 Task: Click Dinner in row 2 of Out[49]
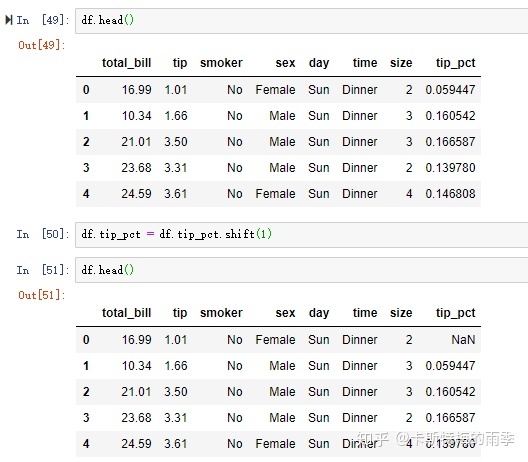point(360,142)
